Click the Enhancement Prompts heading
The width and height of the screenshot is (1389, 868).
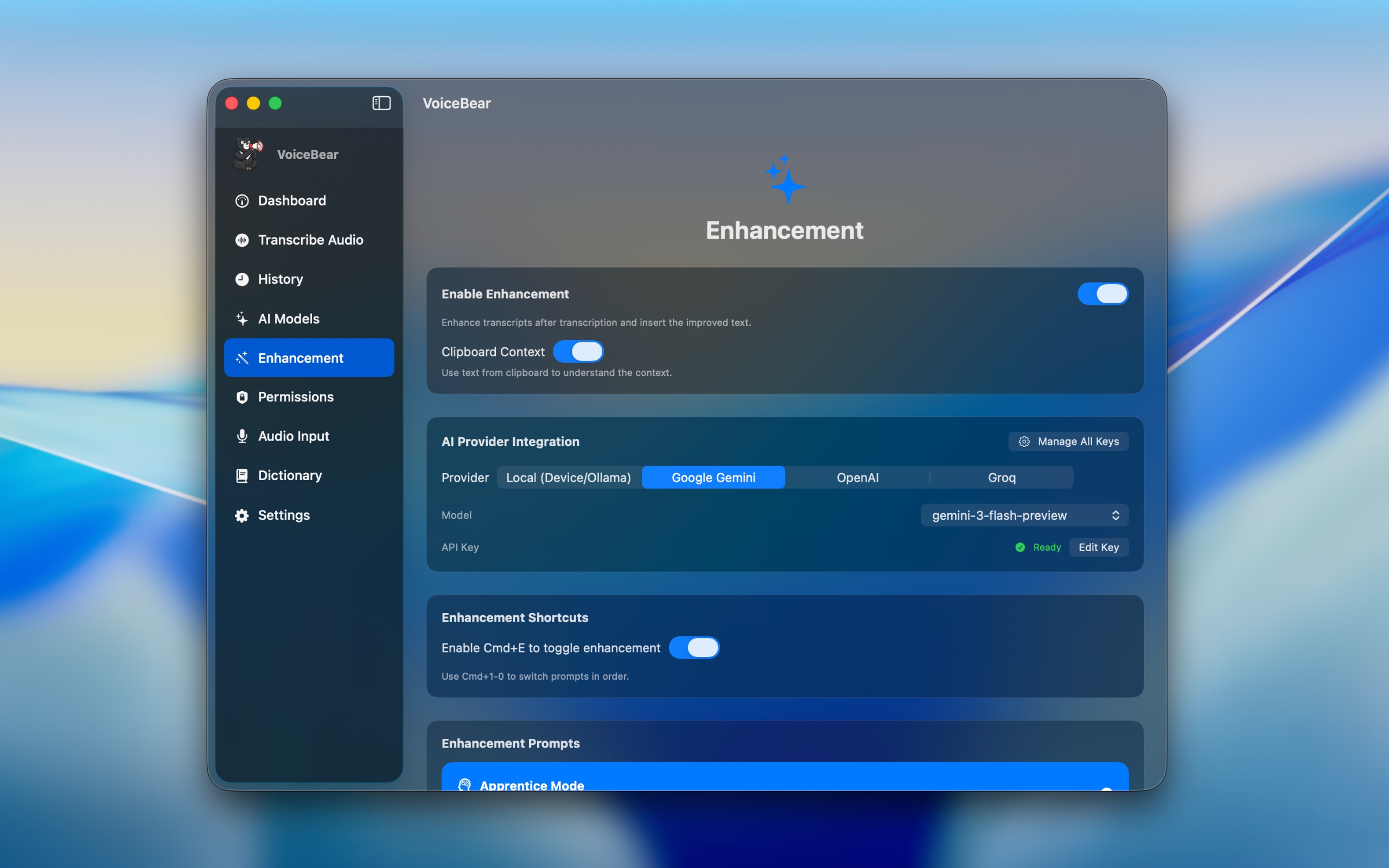tap(510, 743)
